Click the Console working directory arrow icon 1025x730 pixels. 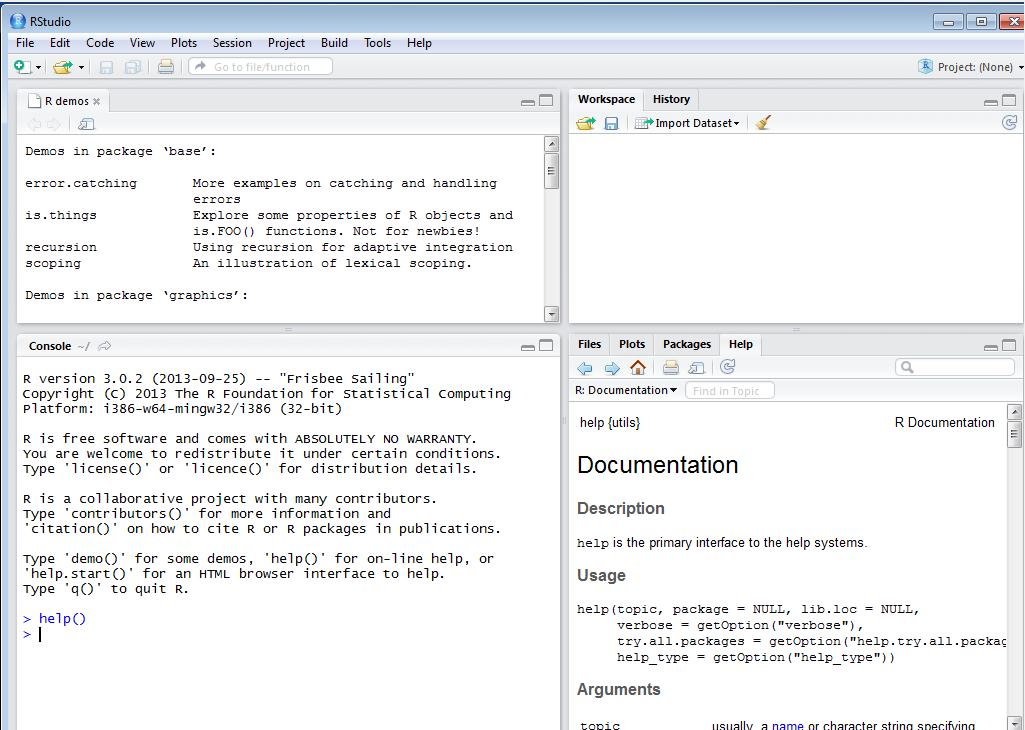pyautogui.click(x=105, y=346)
